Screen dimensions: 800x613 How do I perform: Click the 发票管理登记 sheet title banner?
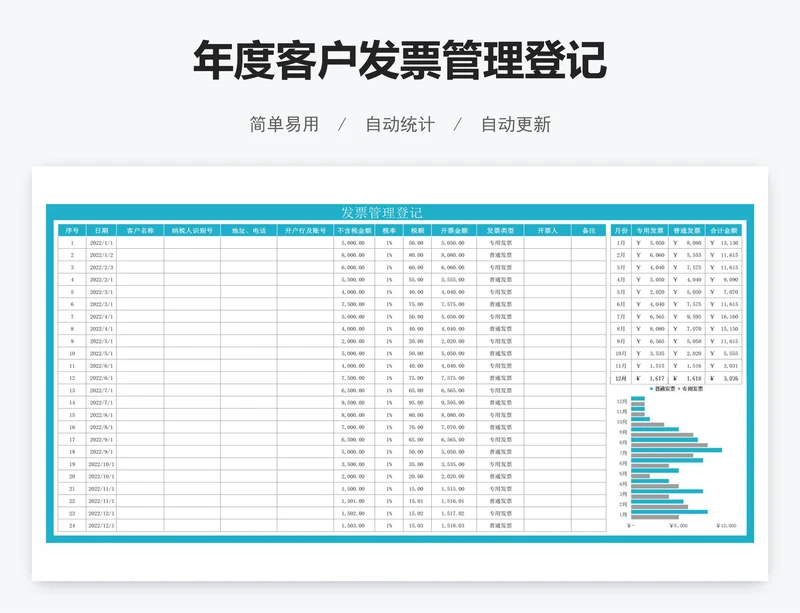pos(382,212)
